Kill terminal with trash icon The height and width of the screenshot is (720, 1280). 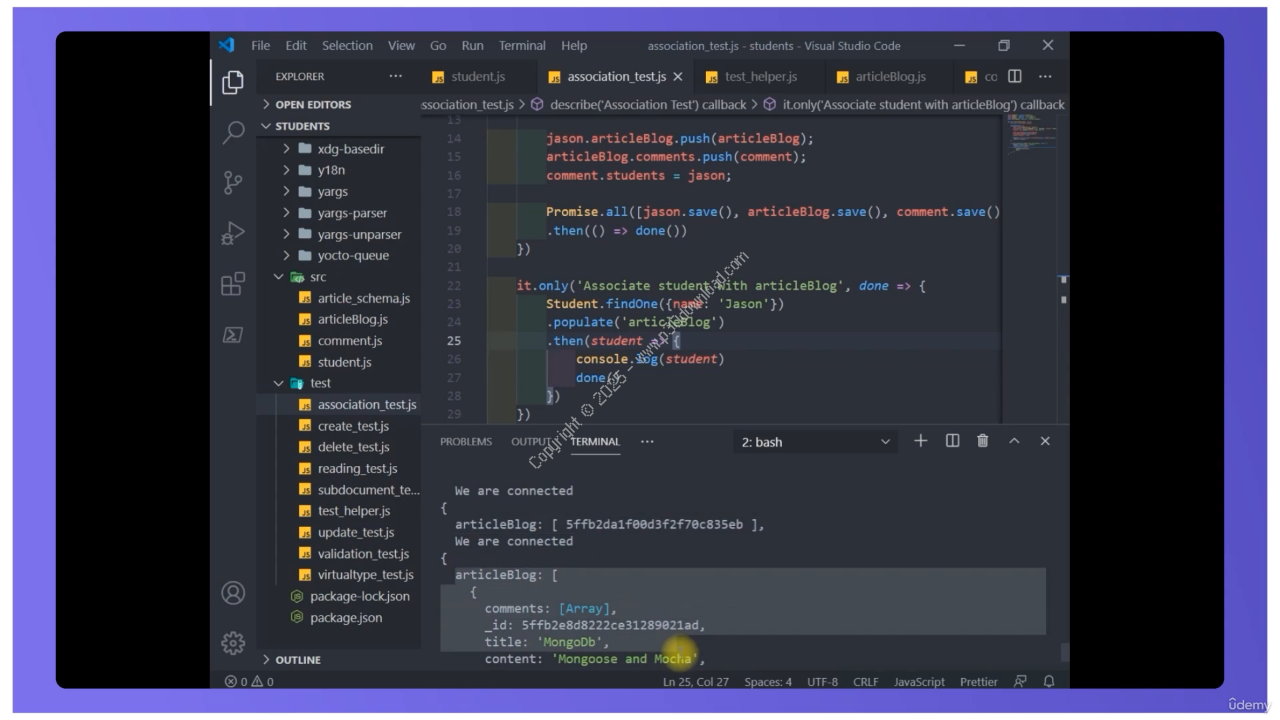[983, 441]
